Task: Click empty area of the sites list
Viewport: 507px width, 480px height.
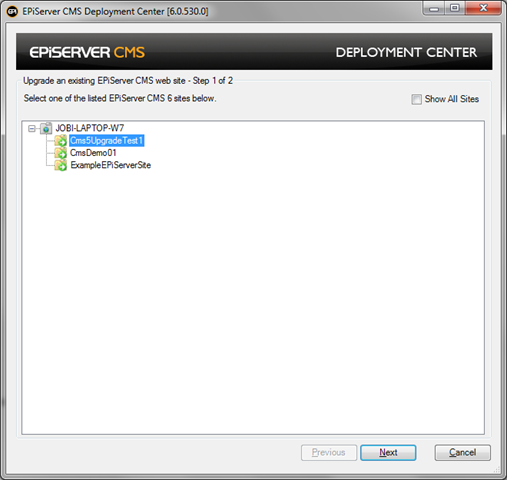Action: pos(253,300)
